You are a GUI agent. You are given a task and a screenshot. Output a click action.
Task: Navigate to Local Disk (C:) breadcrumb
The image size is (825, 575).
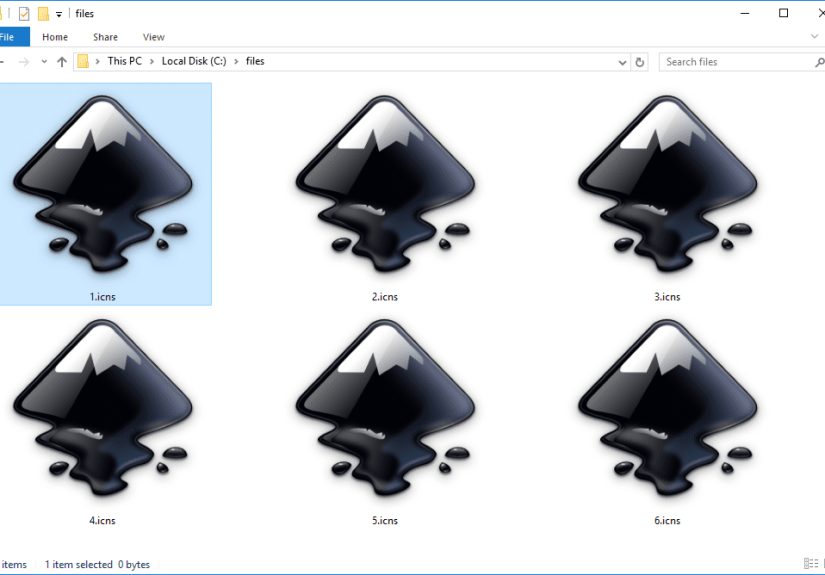194,61
